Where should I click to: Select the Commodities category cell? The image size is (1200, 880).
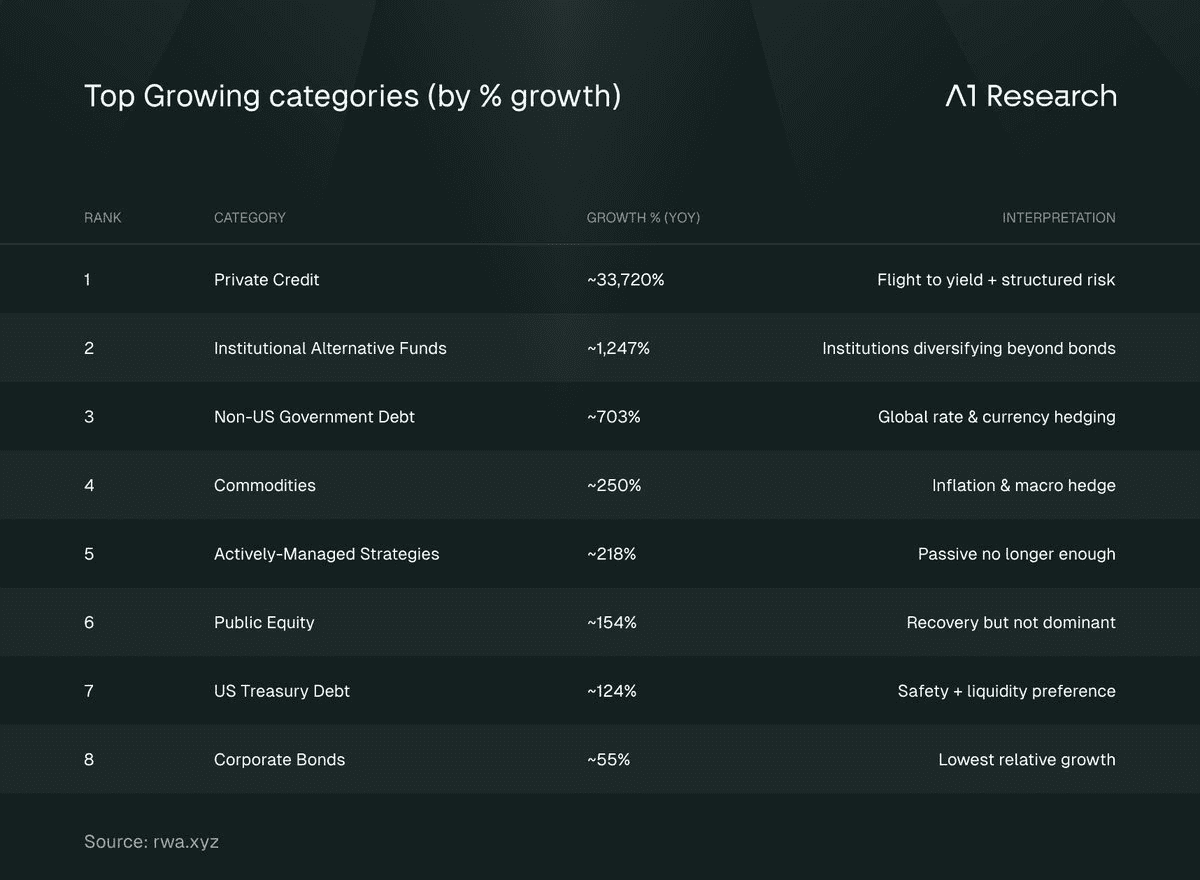coord(265,485)
